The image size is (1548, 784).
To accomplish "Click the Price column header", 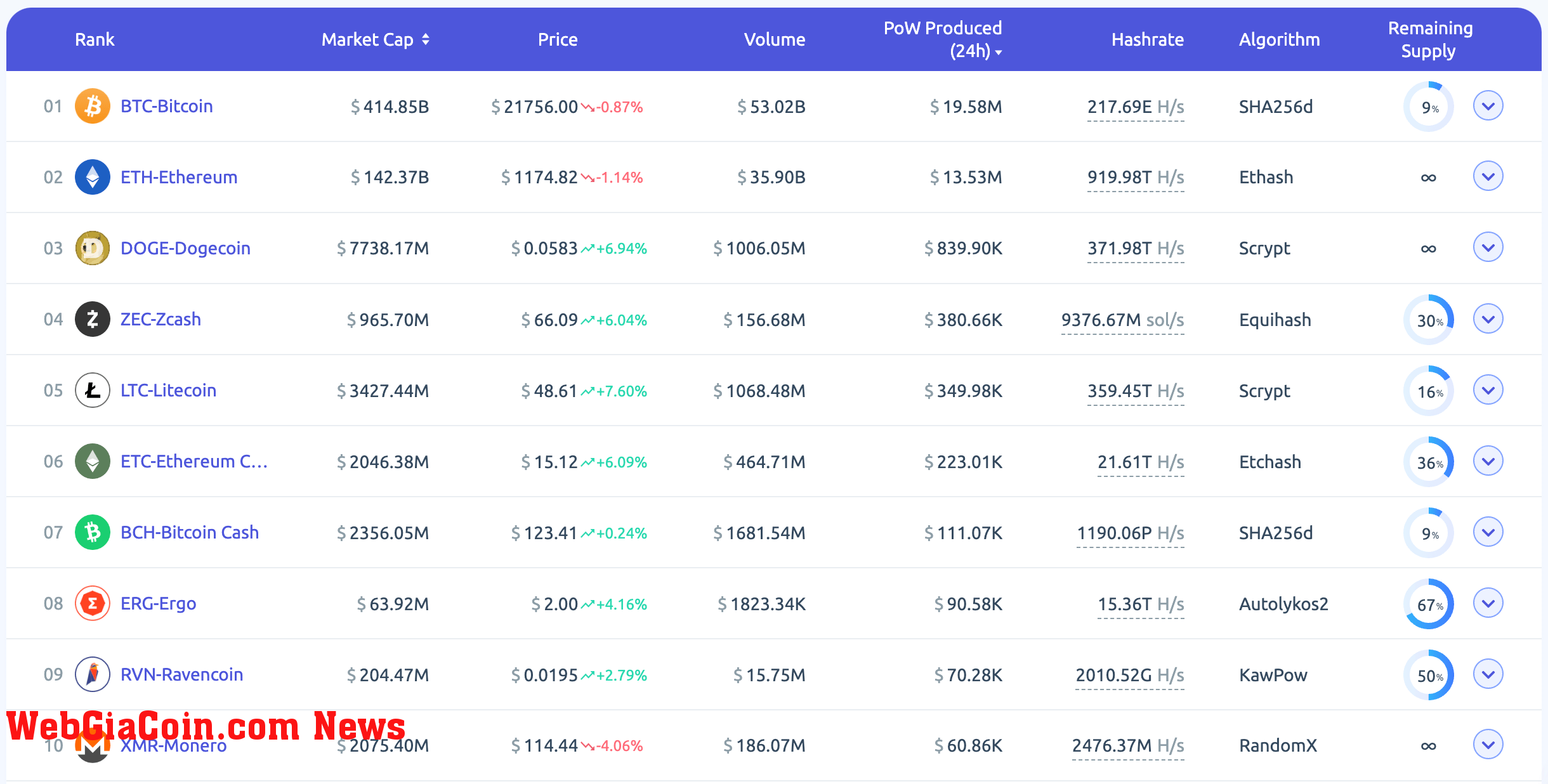I will pyautogui.click(x=558, y=39).
